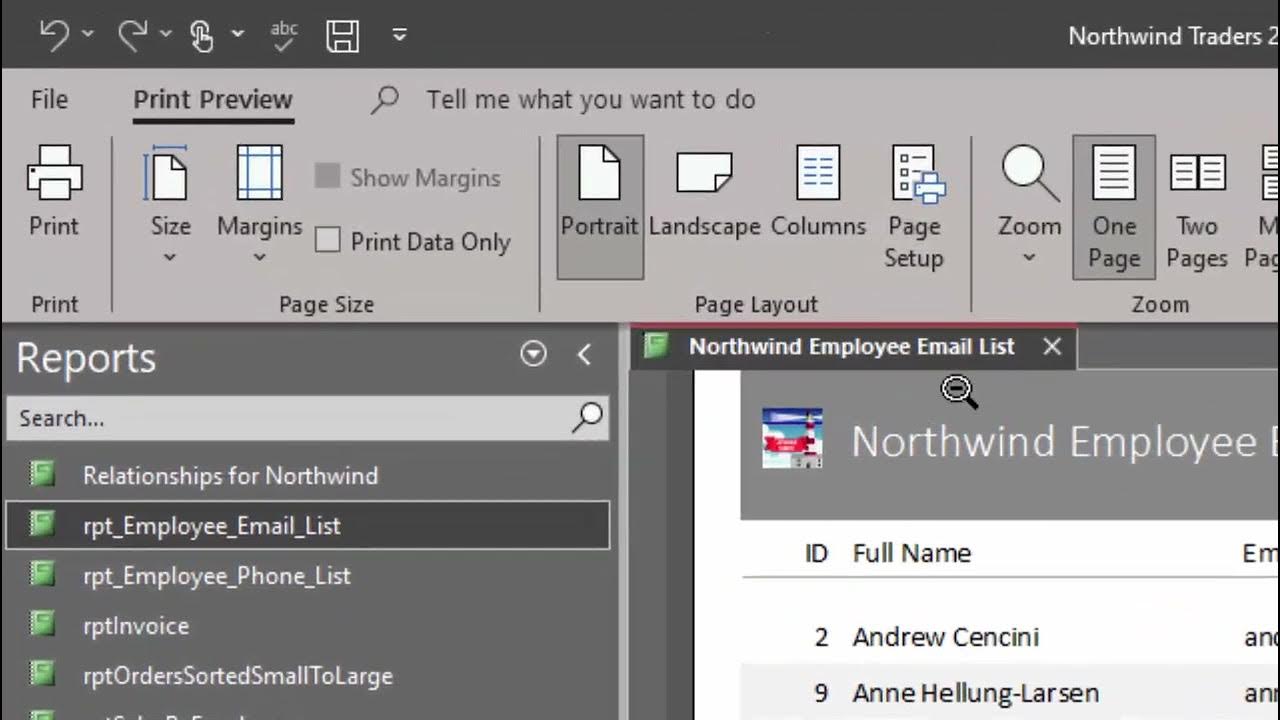Click the report icon beside rptOrdersSortedSmallToLarge
The image size is (1280, 720).
click(x=42, y=674)
